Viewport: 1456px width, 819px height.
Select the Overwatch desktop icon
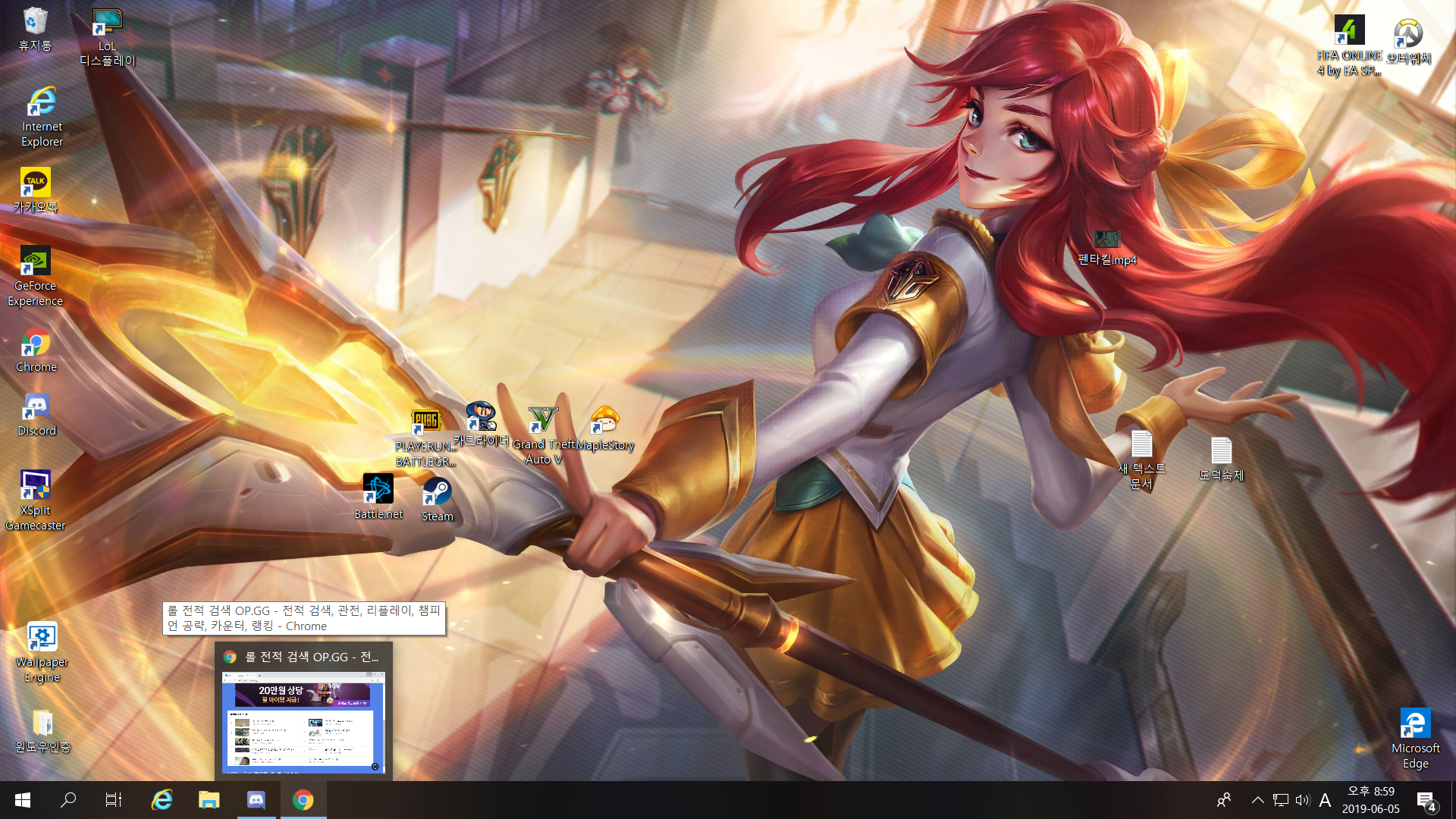coord(1408,34)
